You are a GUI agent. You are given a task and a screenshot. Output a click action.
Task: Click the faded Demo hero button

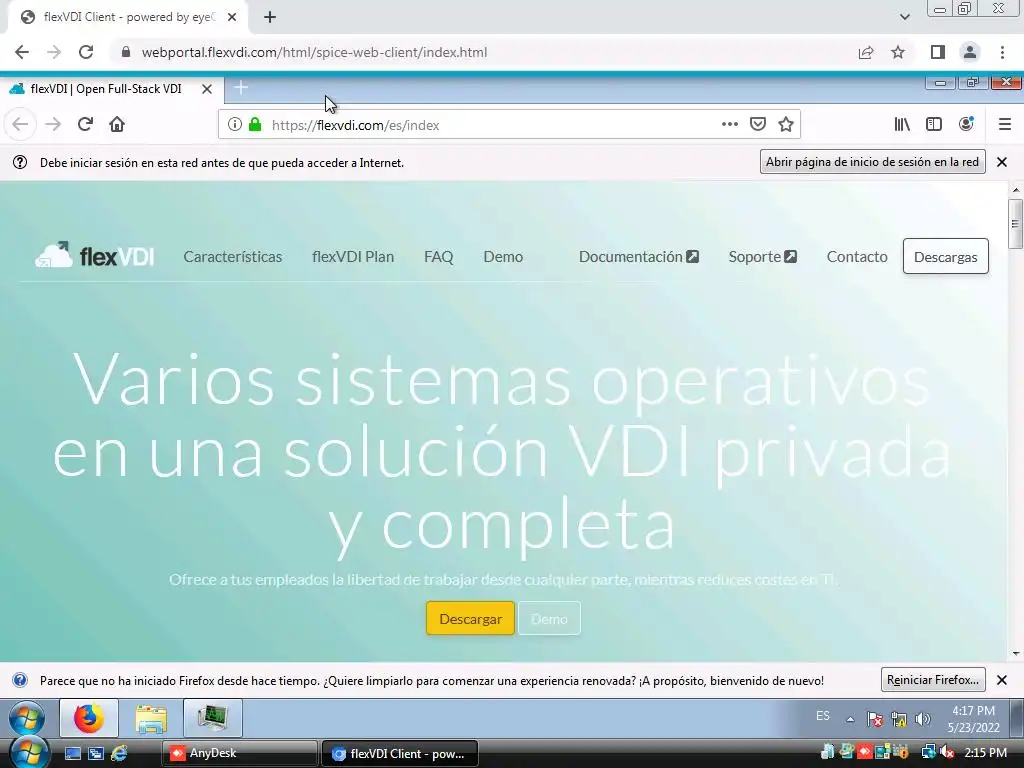point(549,618)
